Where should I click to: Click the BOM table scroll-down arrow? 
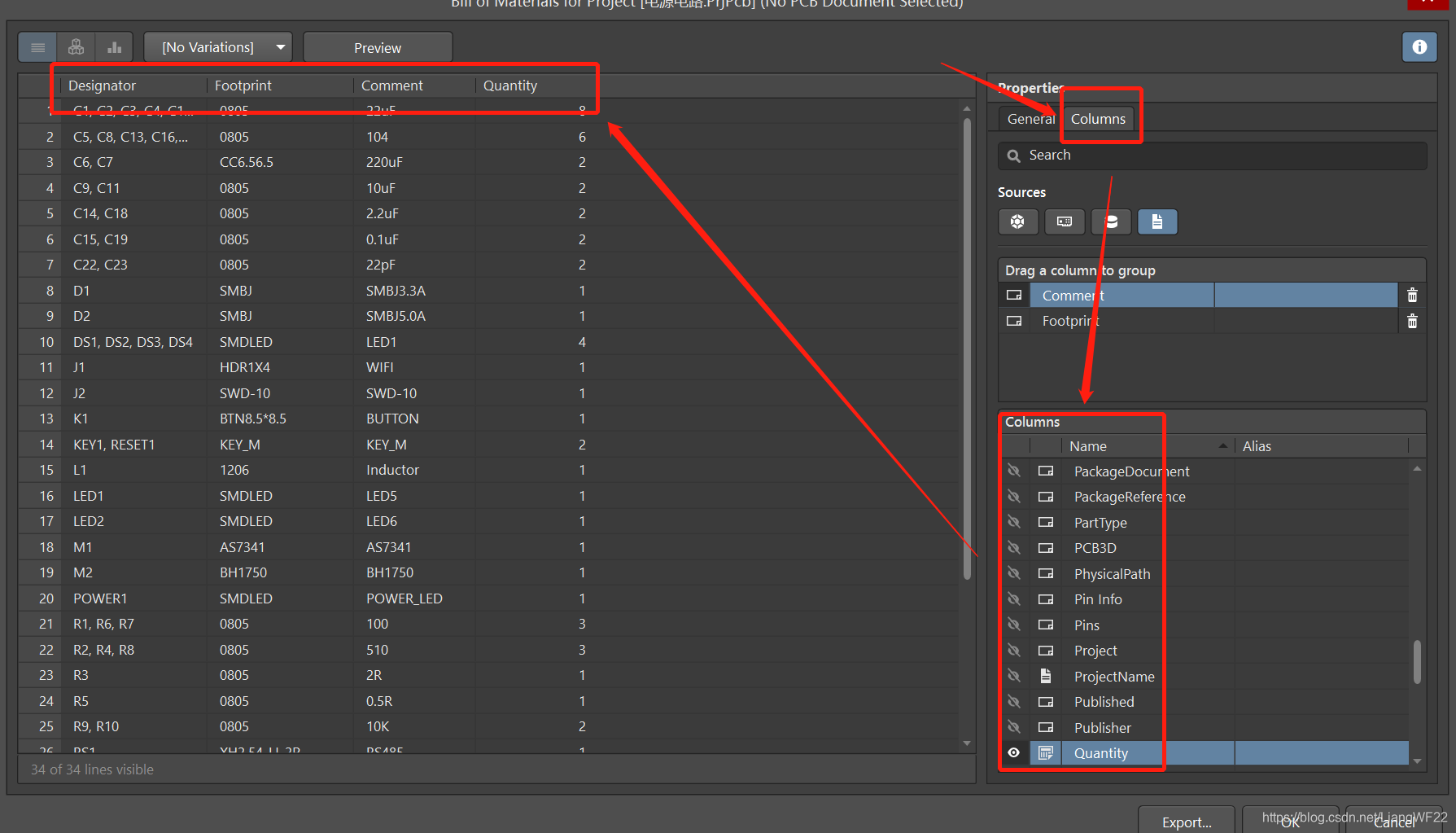(x=967, y=743)
